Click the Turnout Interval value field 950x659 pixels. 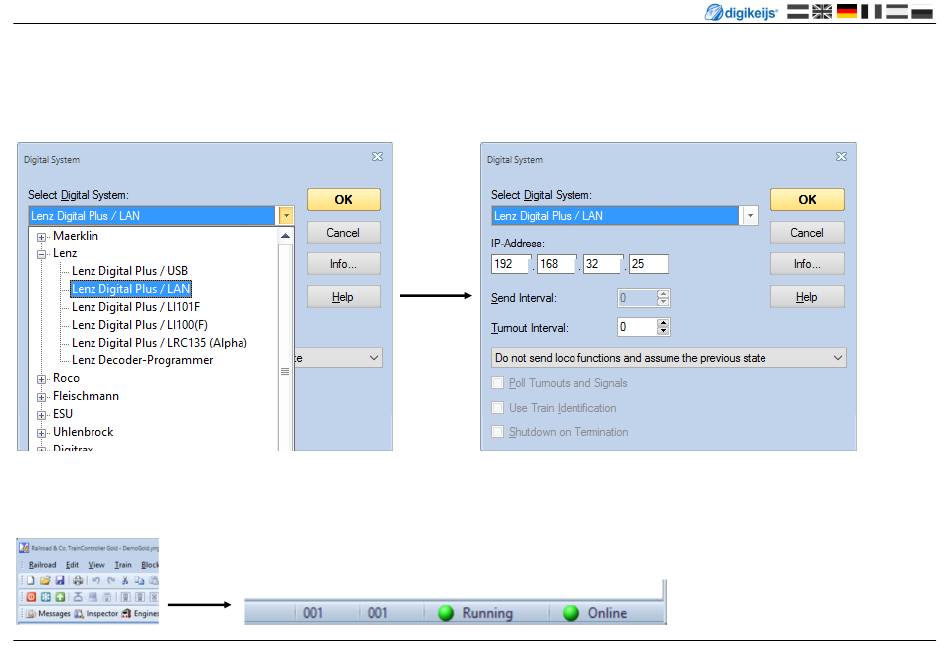pyautogui.click(x=637, y=327)
